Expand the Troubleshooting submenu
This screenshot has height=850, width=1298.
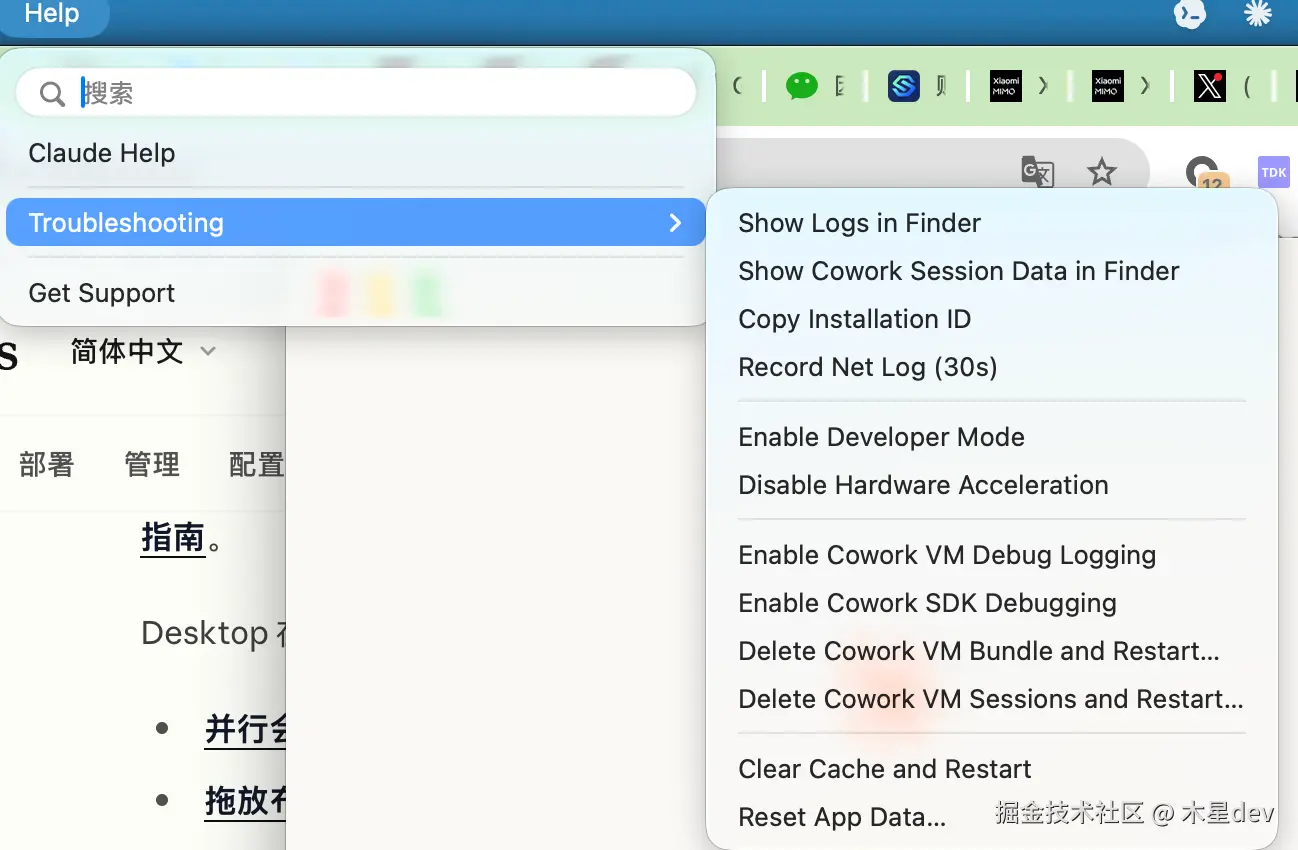[356, 222]
